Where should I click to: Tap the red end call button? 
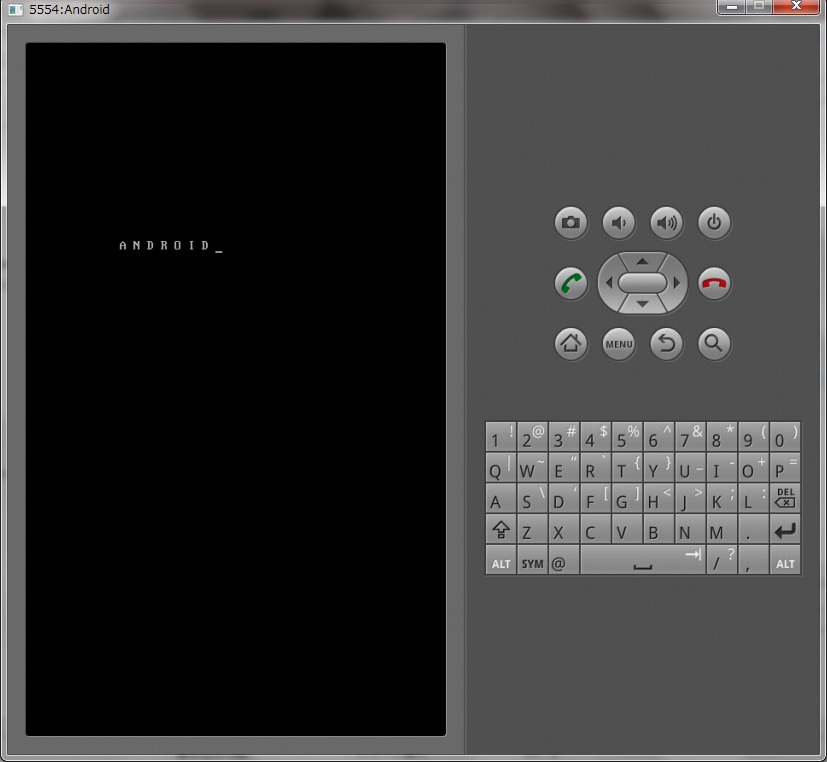coord(714,283)
